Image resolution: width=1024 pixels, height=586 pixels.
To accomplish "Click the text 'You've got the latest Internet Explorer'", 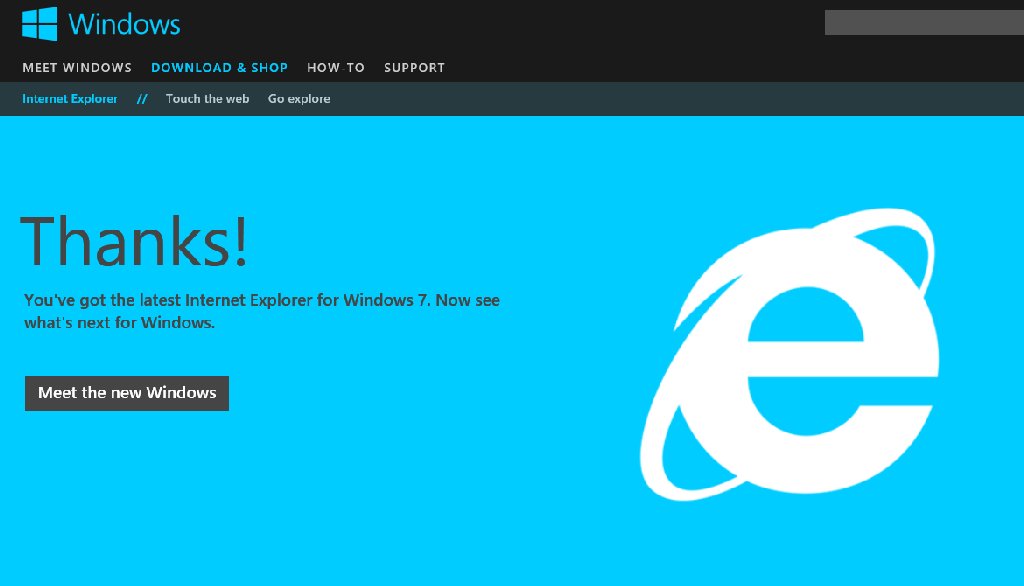I will [168, 301].
